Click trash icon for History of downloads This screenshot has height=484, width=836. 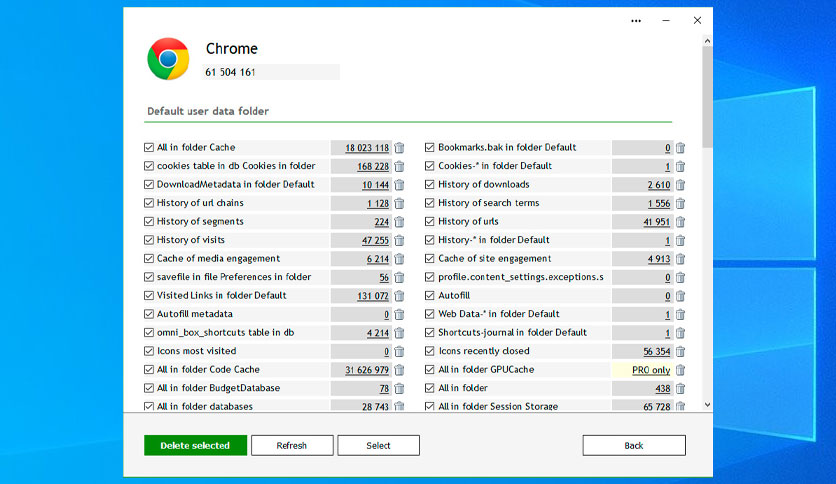[680, 185]
